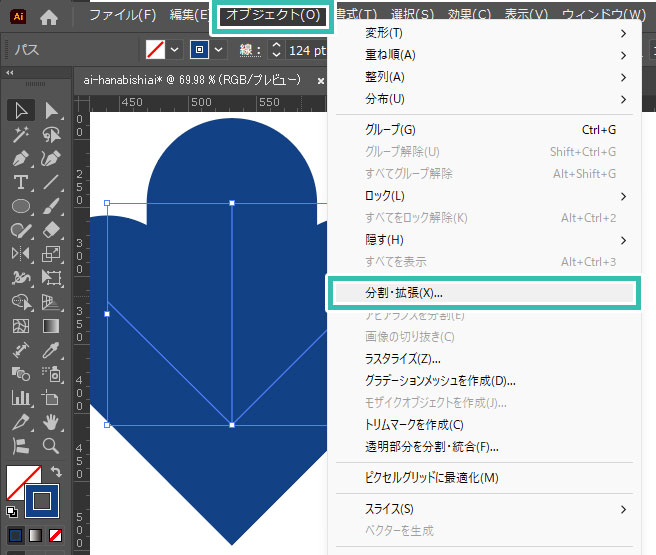Select the Eraser tool
The image size is (656, 555).
coord(52,229)
